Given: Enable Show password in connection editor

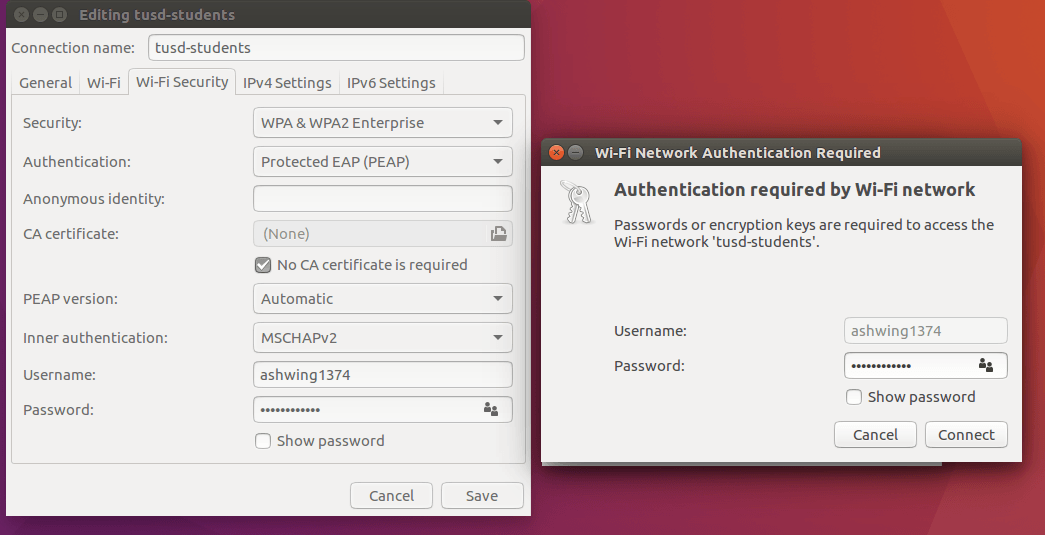Looking at the screenshot, I should 263,441.
